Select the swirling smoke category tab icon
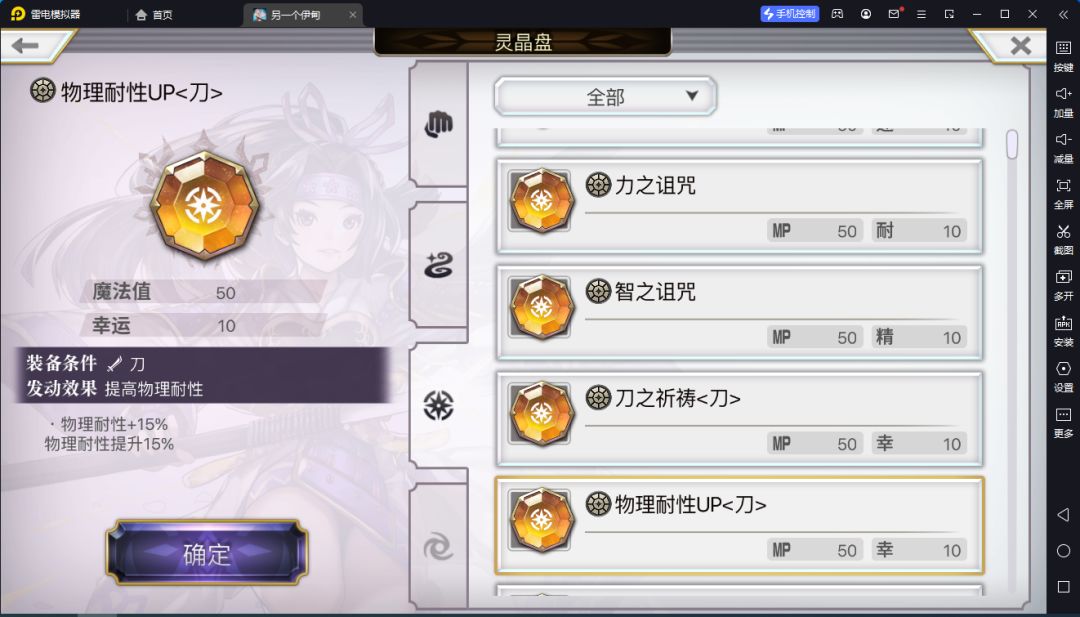This screenshot has width=1080, height=617. click(x=438, y=265)
